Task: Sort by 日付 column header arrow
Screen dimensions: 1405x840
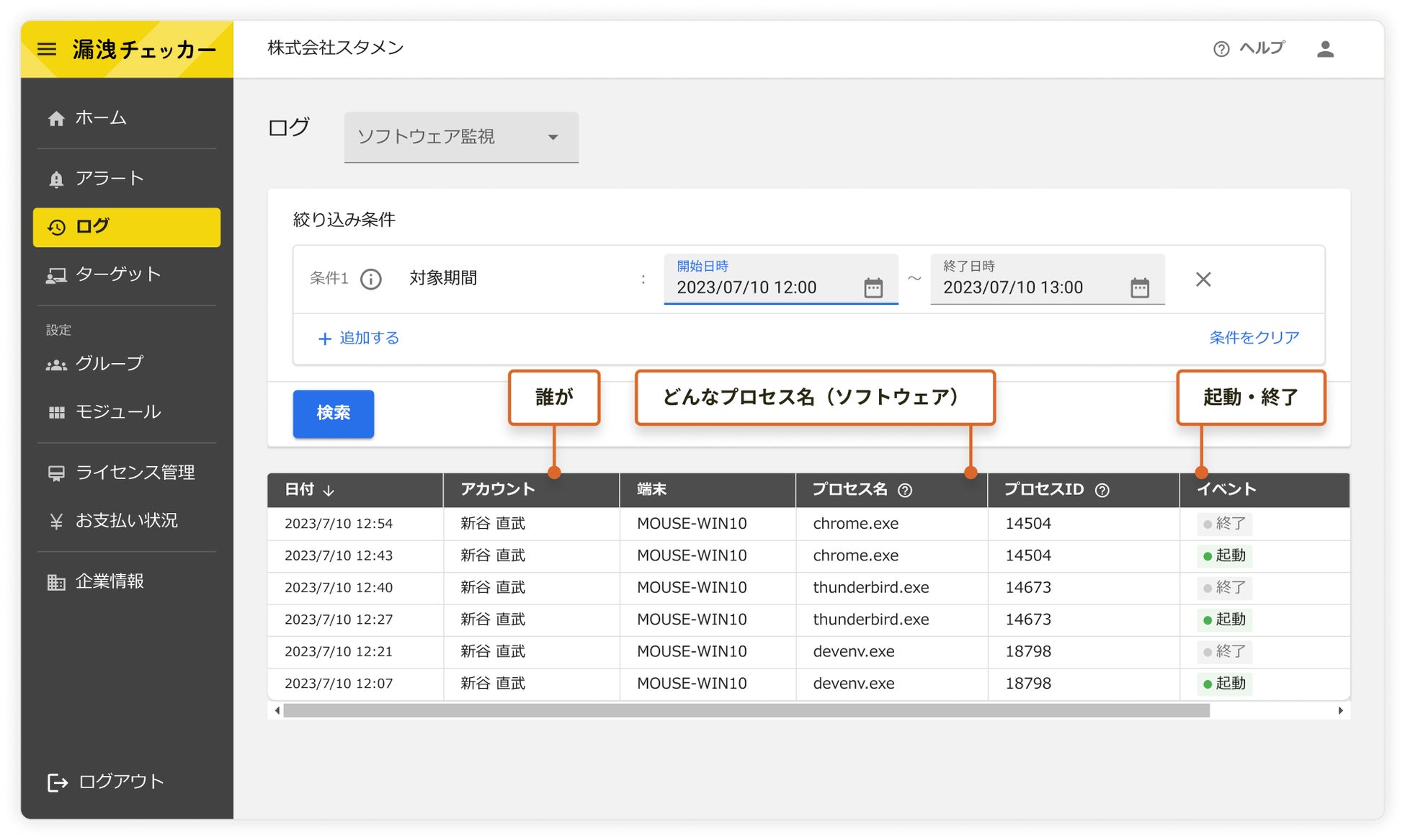Action: tap(329, 491)
